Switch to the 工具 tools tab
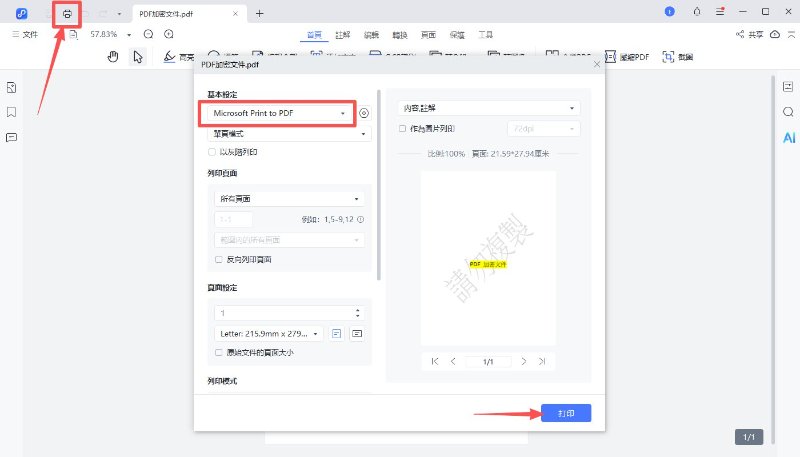The width and height of the screenshot is (800, 457). pyautogui.click(x=486, y=35)
